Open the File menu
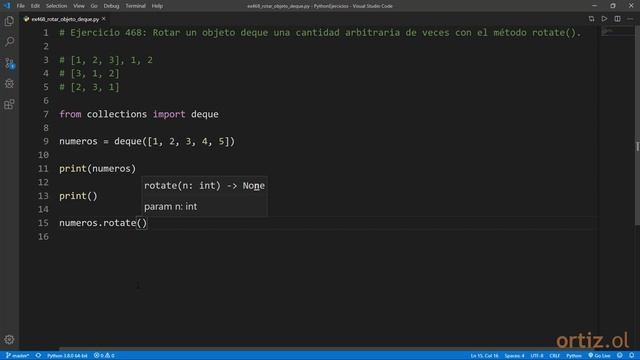This screenshot has height=360, width=640. point(21,6)
